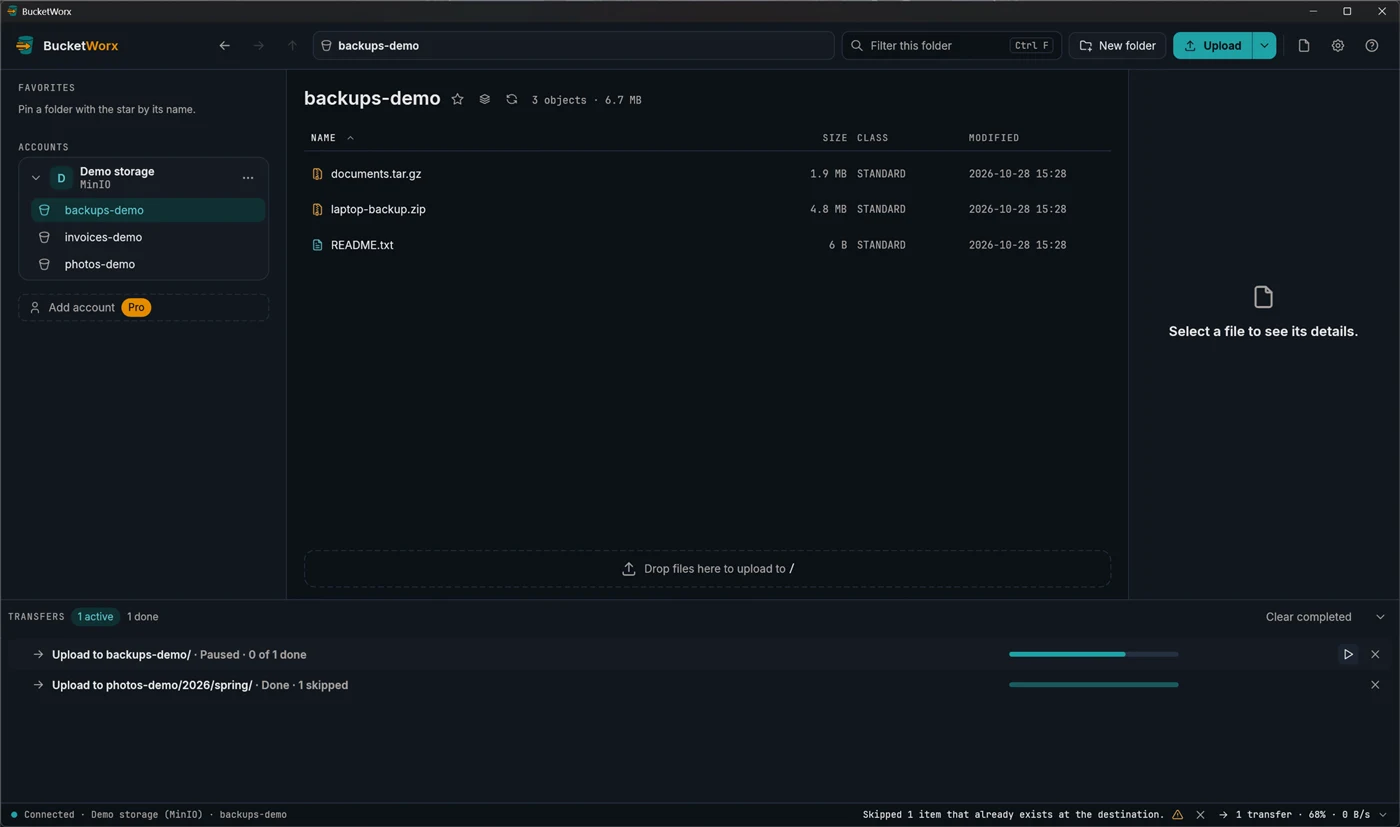Collapse the transfers panel chevron
Image resolution: width=1400 pixels, height=827 pixels.
(x=1380, y=617)
